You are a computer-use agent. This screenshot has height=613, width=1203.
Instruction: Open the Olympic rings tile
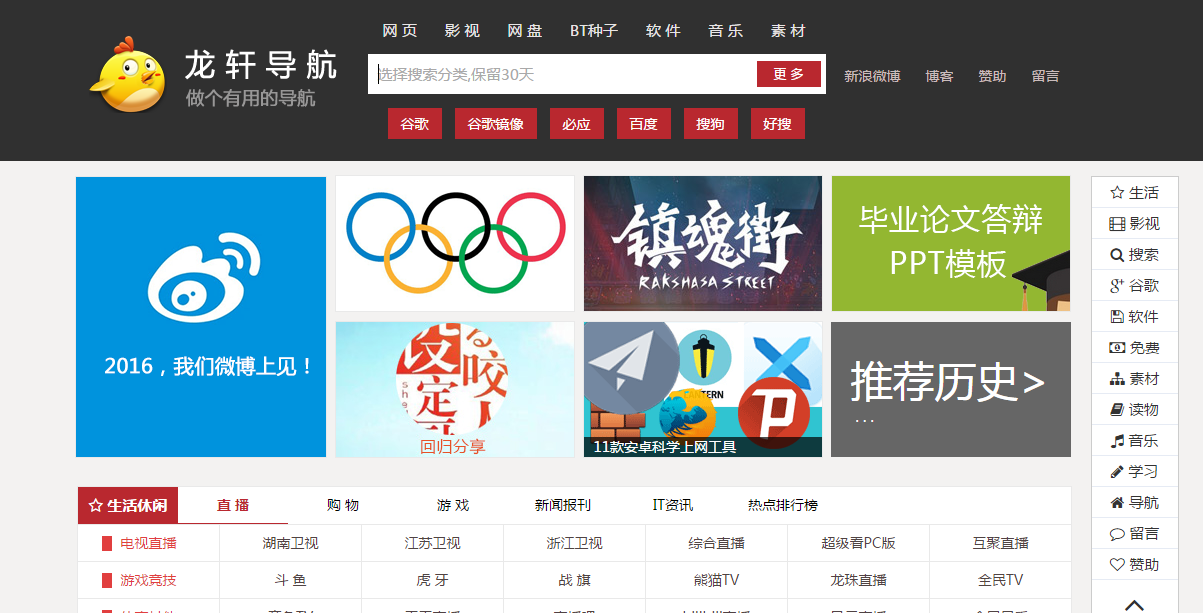pos(455,244)
